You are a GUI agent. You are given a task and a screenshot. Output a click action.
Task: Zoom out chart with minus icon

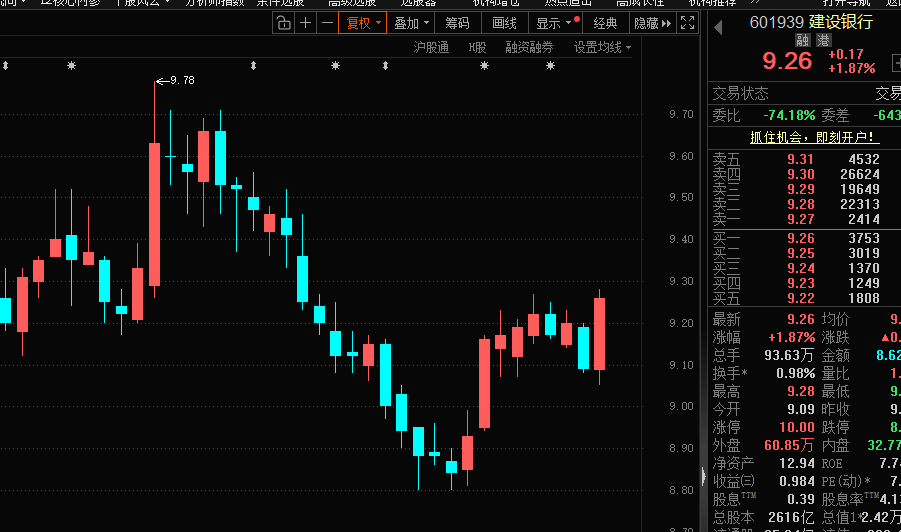(327, 23)
